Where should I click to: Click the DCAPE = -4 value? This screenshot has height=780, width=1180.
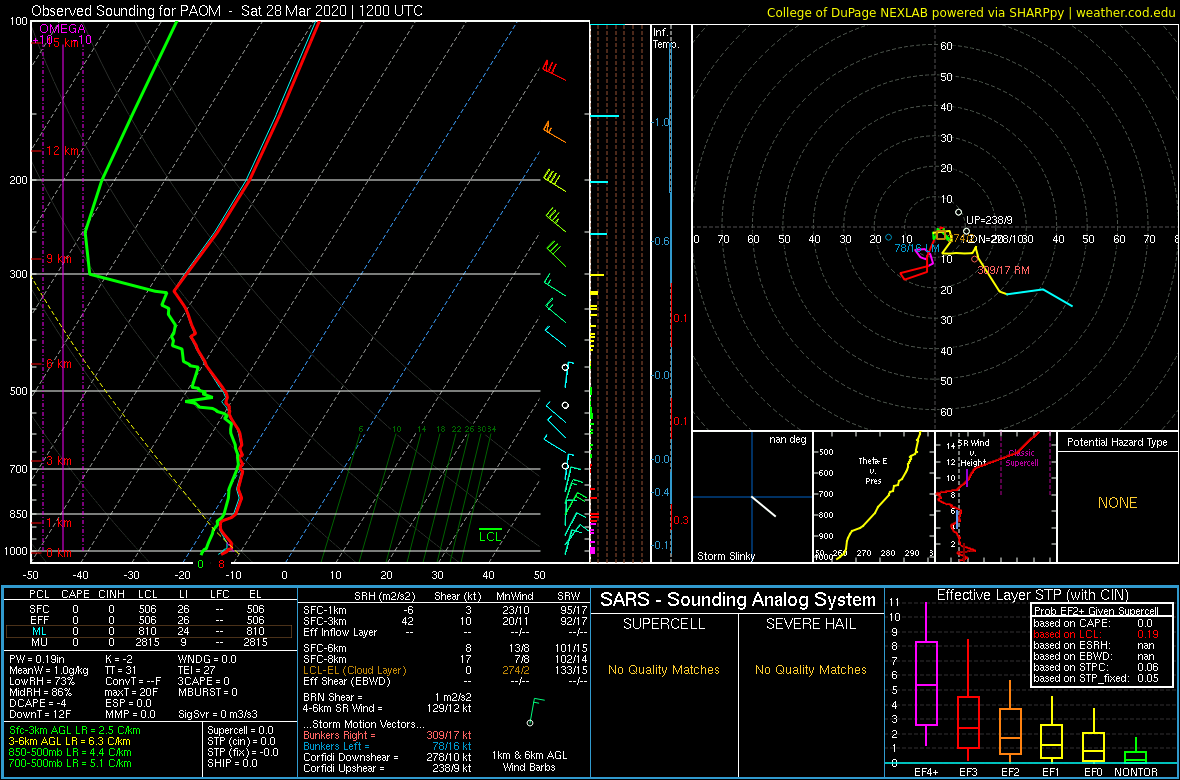point(36,703)
